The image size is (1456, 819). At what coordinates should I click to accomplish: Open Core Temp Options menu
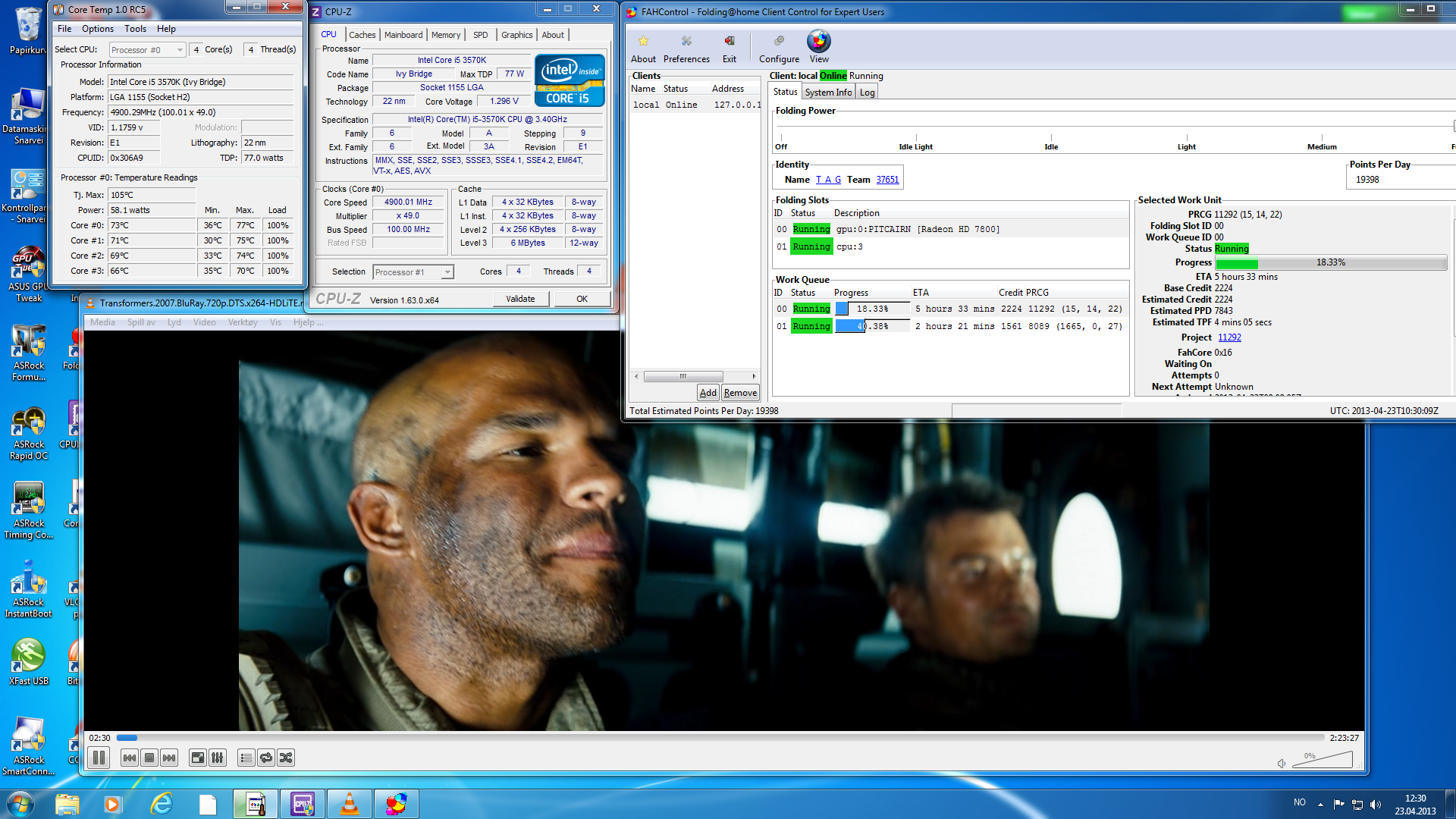pyautogui.click(x=98, y=29)
